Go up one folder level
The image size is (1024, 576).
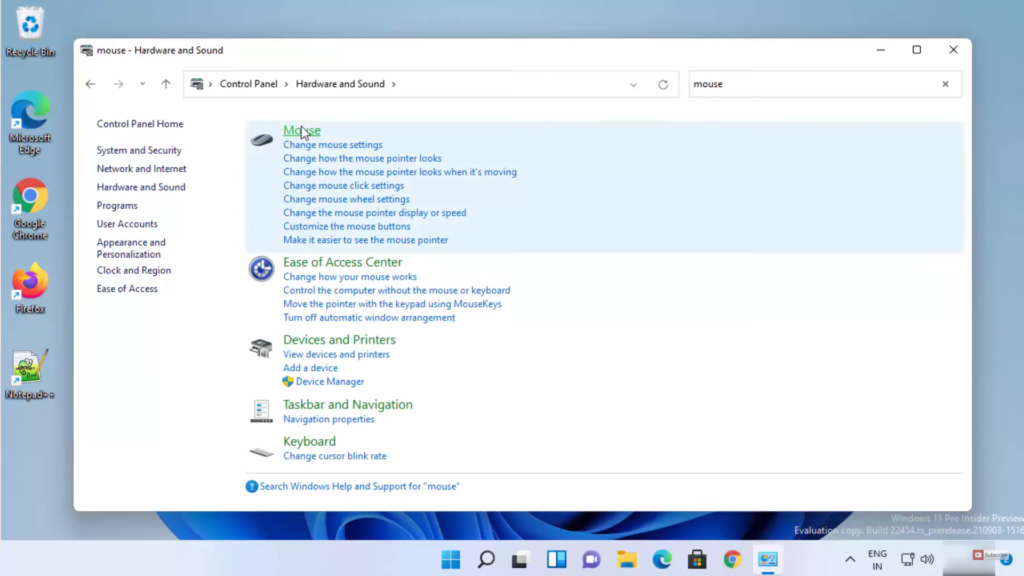pyautogui.click(x=166, y=85)
